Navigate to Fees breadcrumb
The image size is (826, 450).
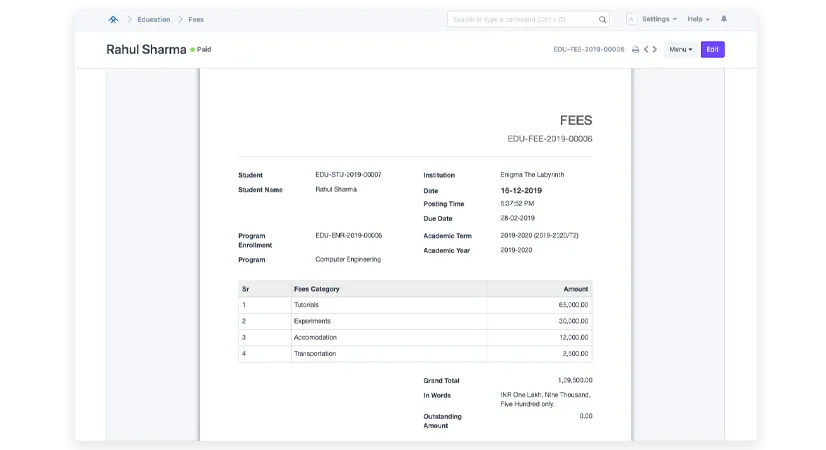196,19
